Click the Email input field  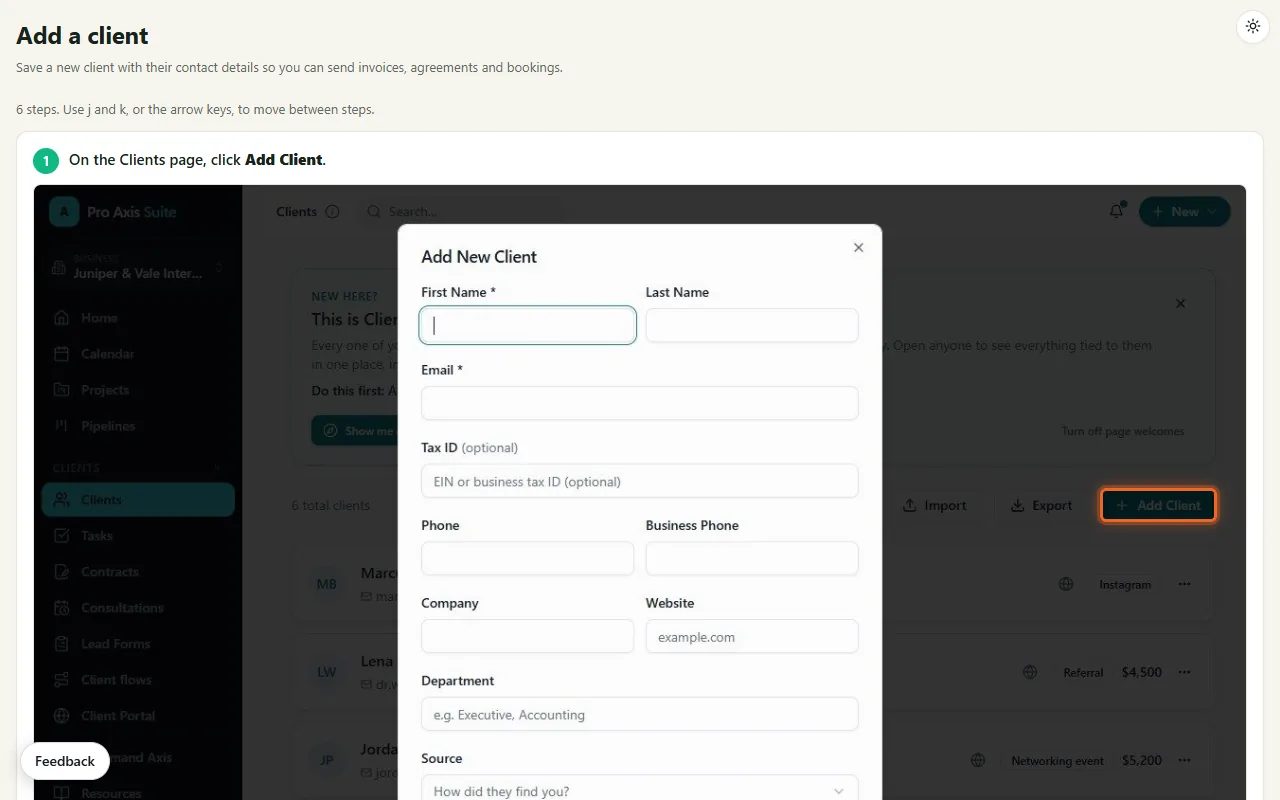pos(640,403)
